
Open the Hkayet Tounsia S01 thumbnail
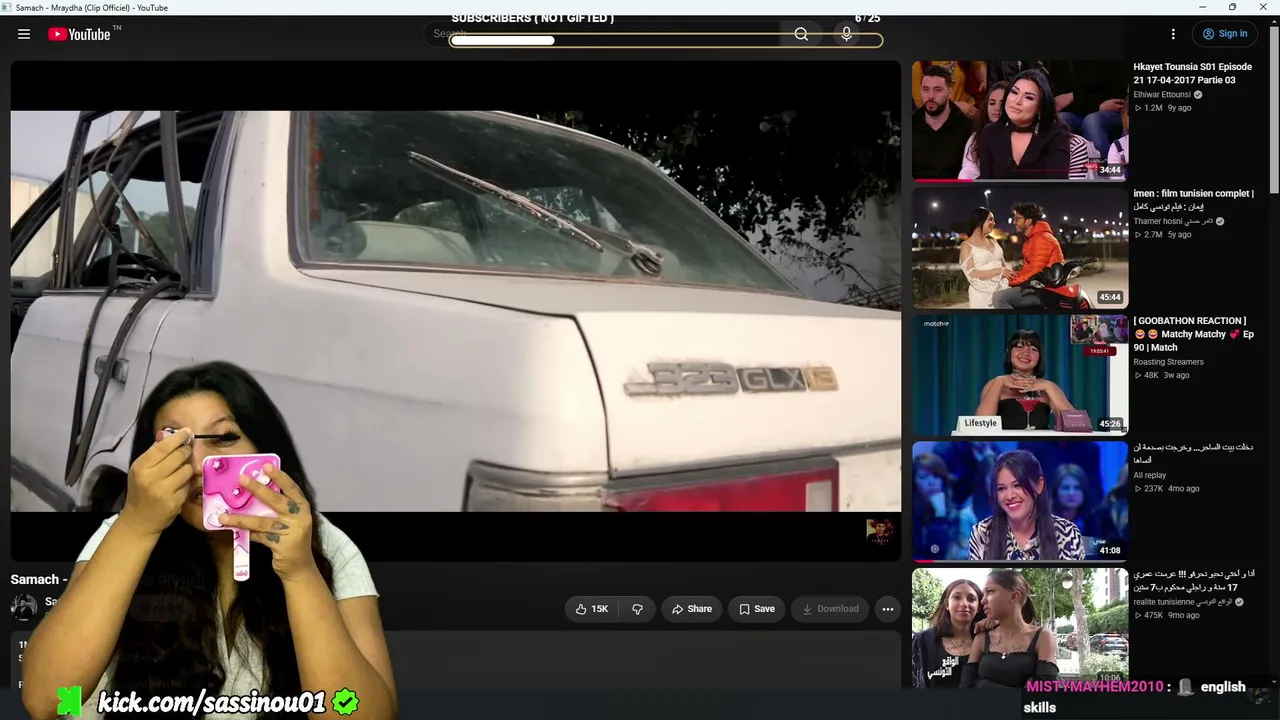click(x=1020, y=120)
